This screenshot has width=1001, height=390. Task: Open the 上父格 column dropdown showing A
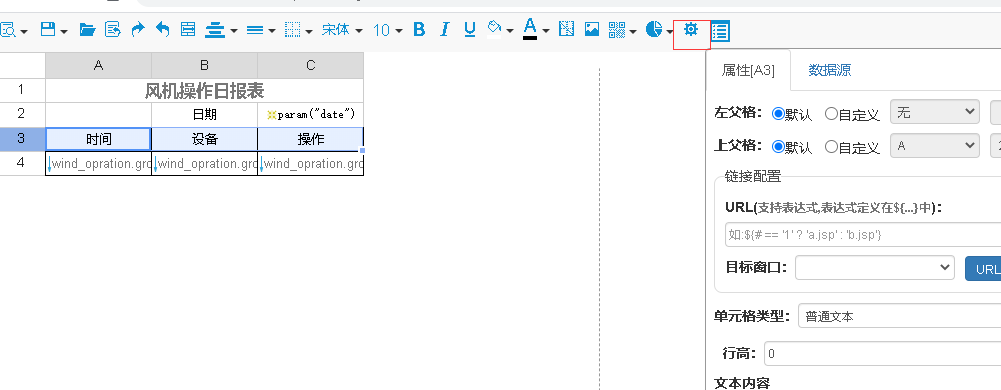coord(935,146)
